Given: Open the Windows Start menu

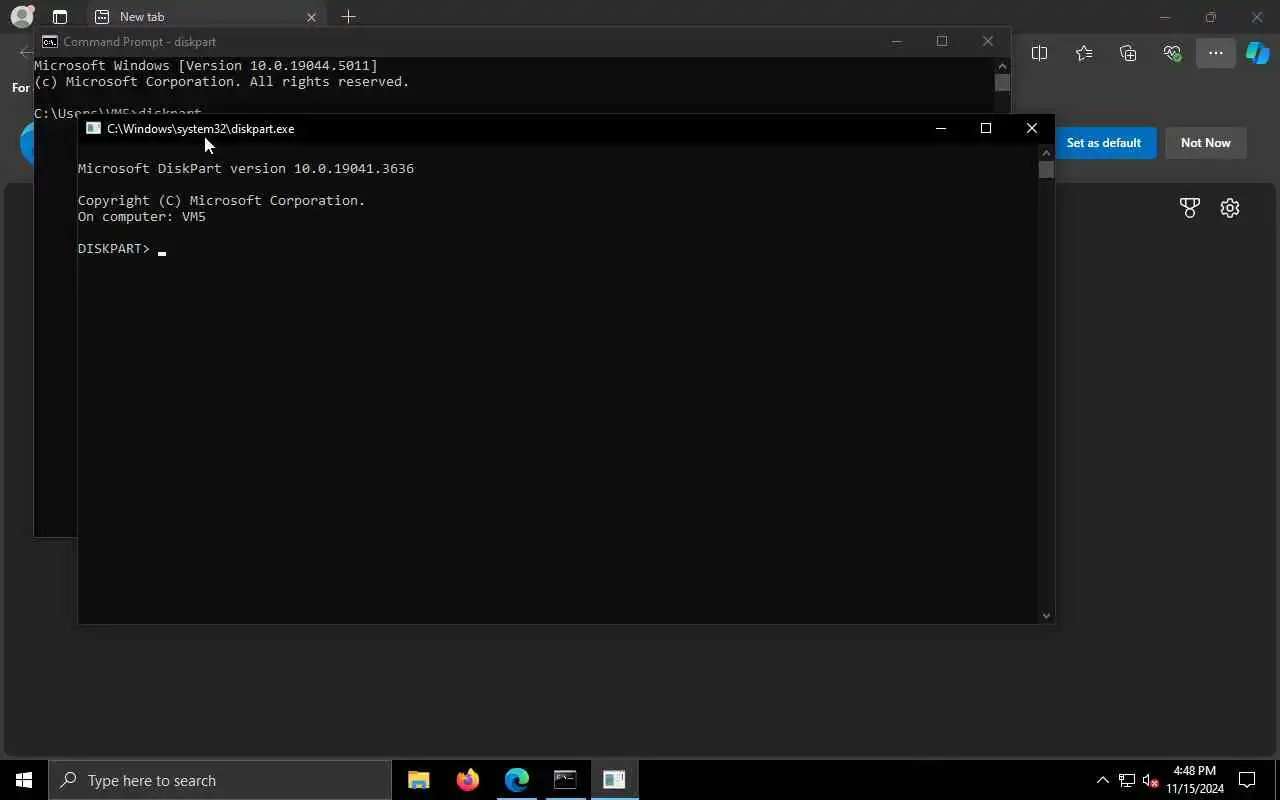Looking at the screenshot, I should pos(24,780).
